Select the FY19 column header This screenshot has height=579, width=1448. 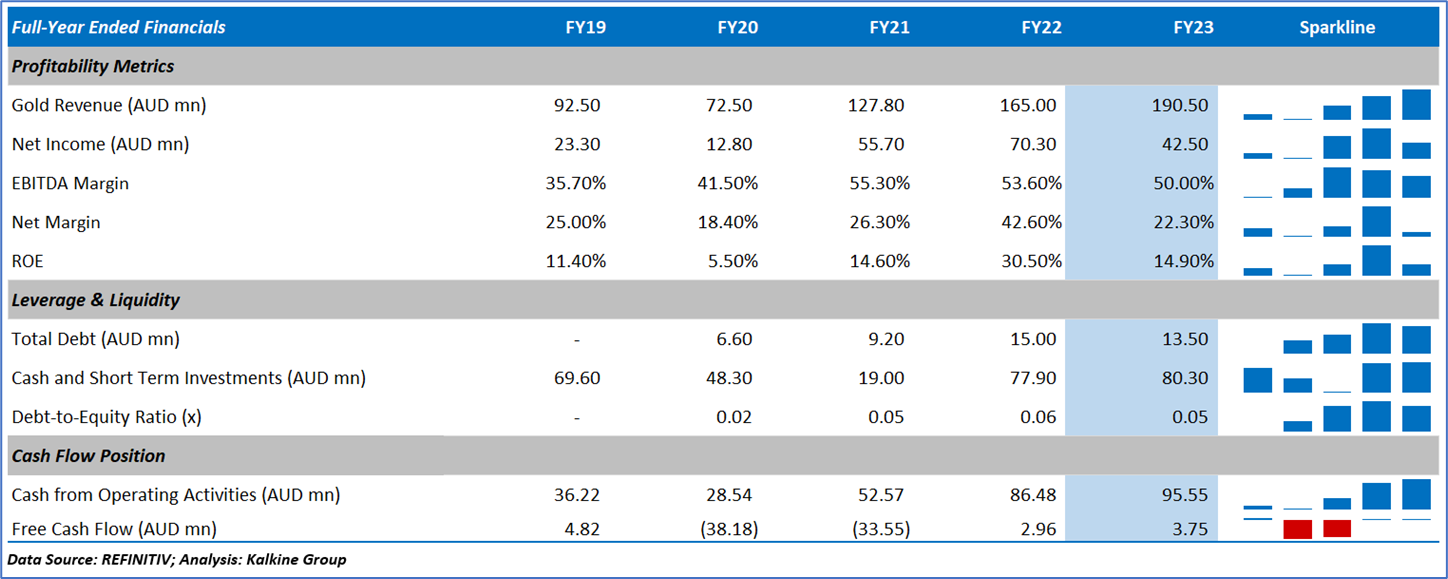pos(585,27)
